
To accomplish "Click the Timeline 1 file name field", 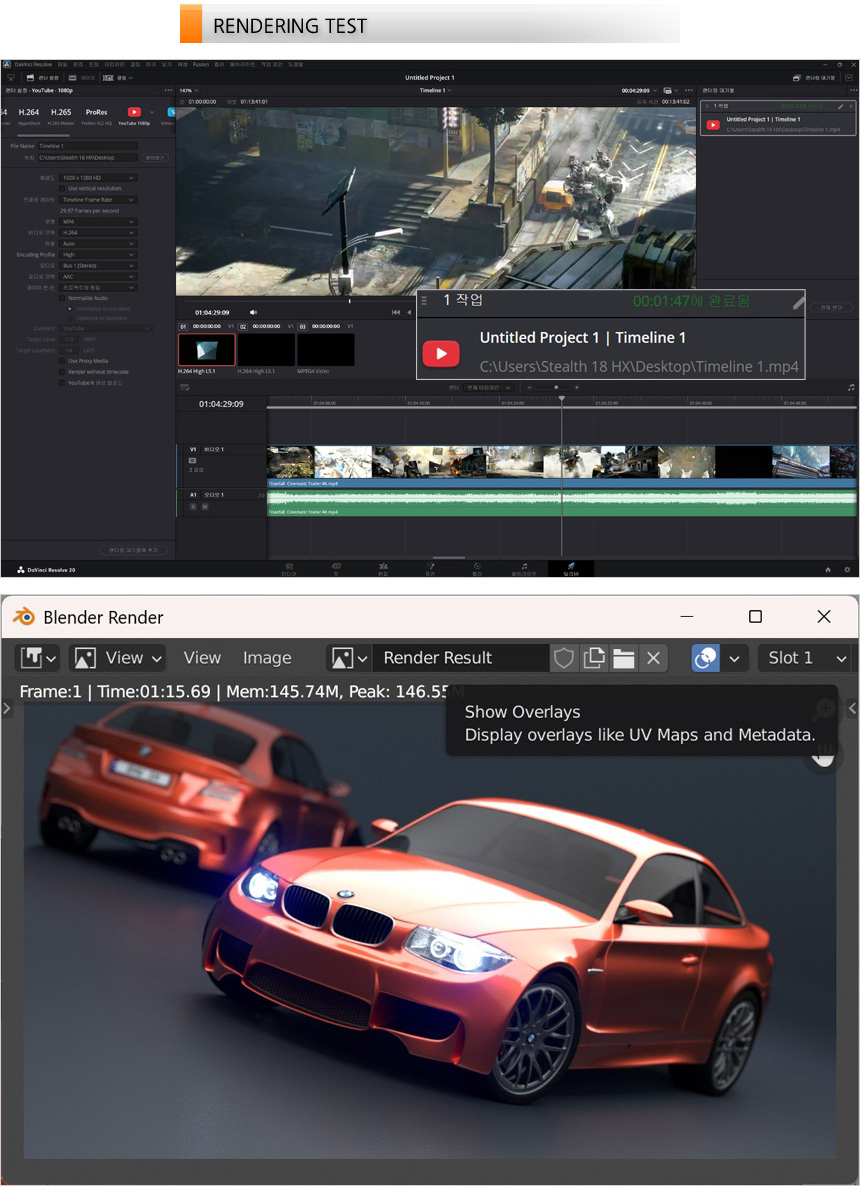I will (x=88, y=146).
